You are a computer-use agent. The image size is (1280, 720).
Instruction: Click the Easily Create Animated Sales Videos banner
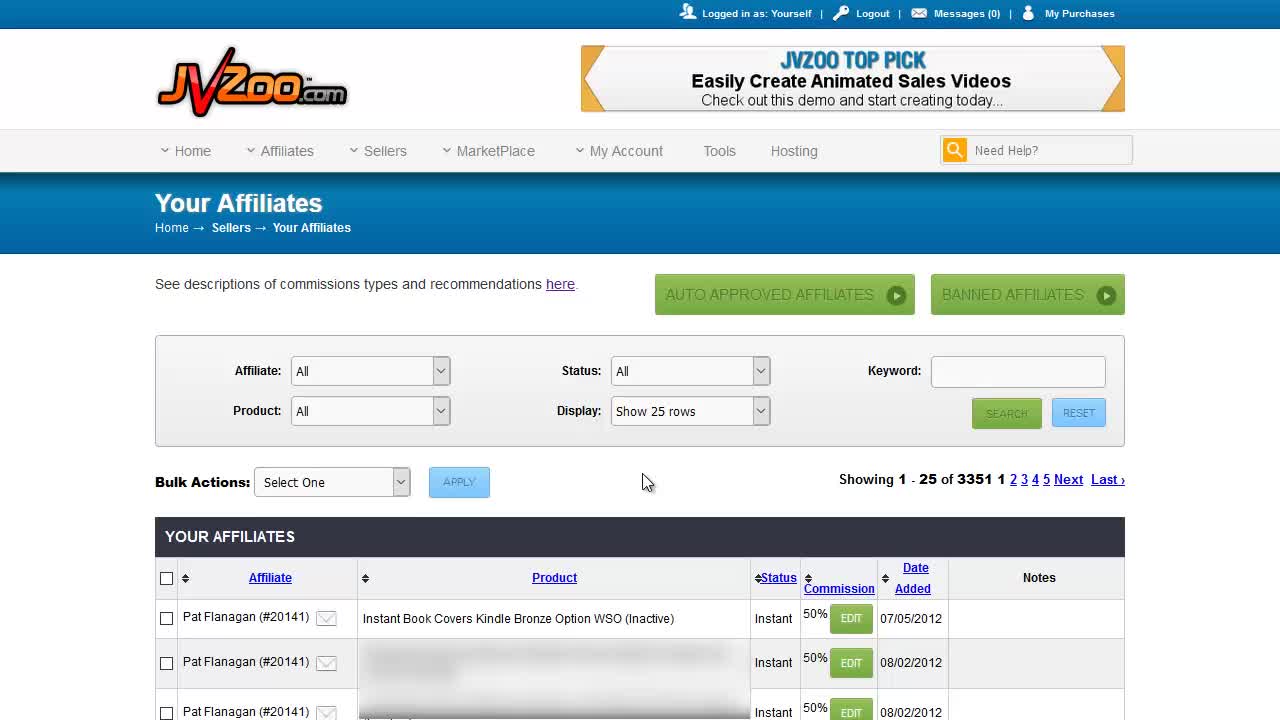click(852, 78)
